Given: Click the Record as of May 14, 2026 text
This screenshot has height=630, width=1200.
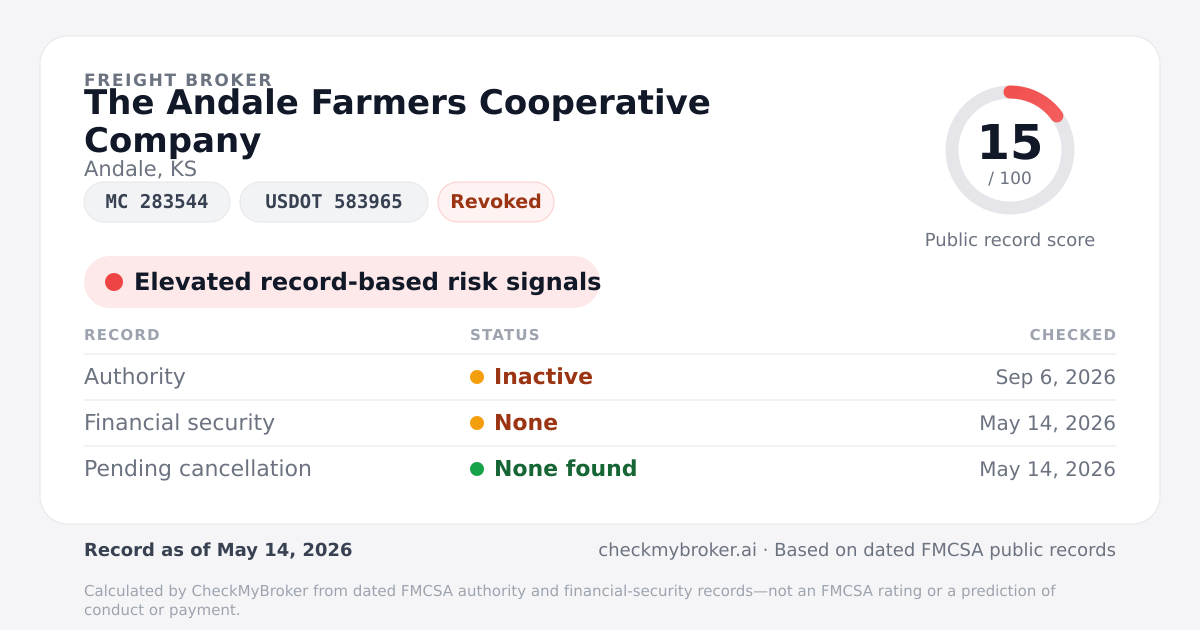Looking at the screenshot, I should [218, 550].
